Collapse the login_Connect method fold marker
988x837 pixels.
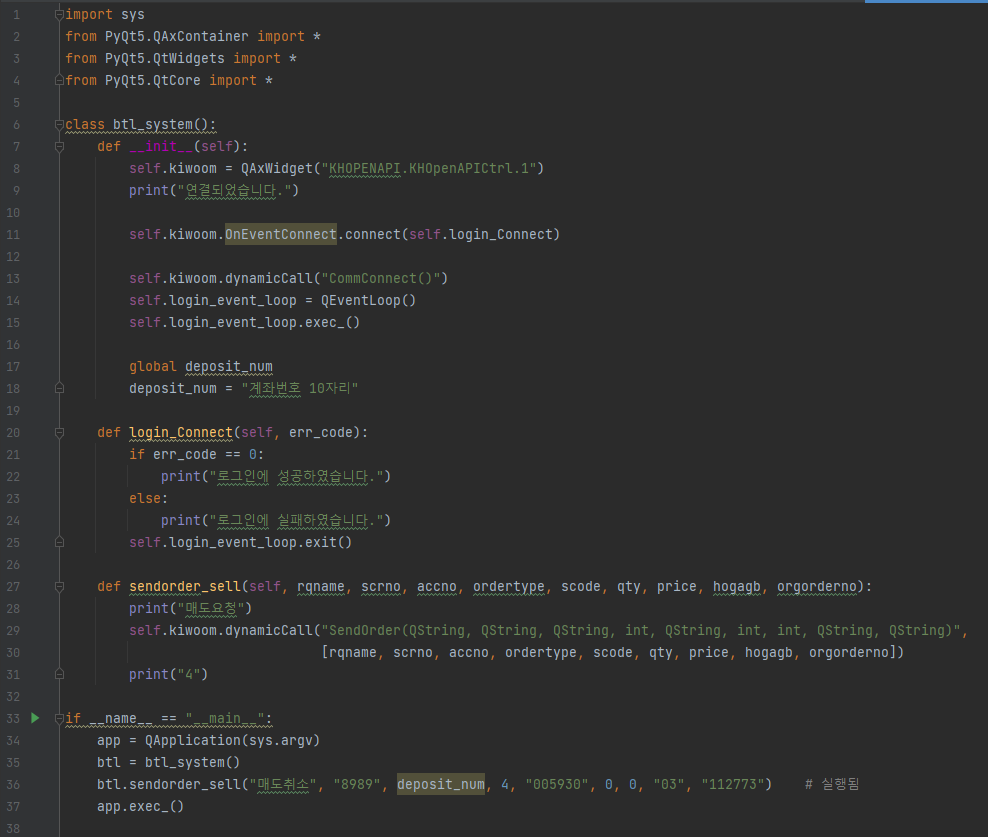pos(59,432)
